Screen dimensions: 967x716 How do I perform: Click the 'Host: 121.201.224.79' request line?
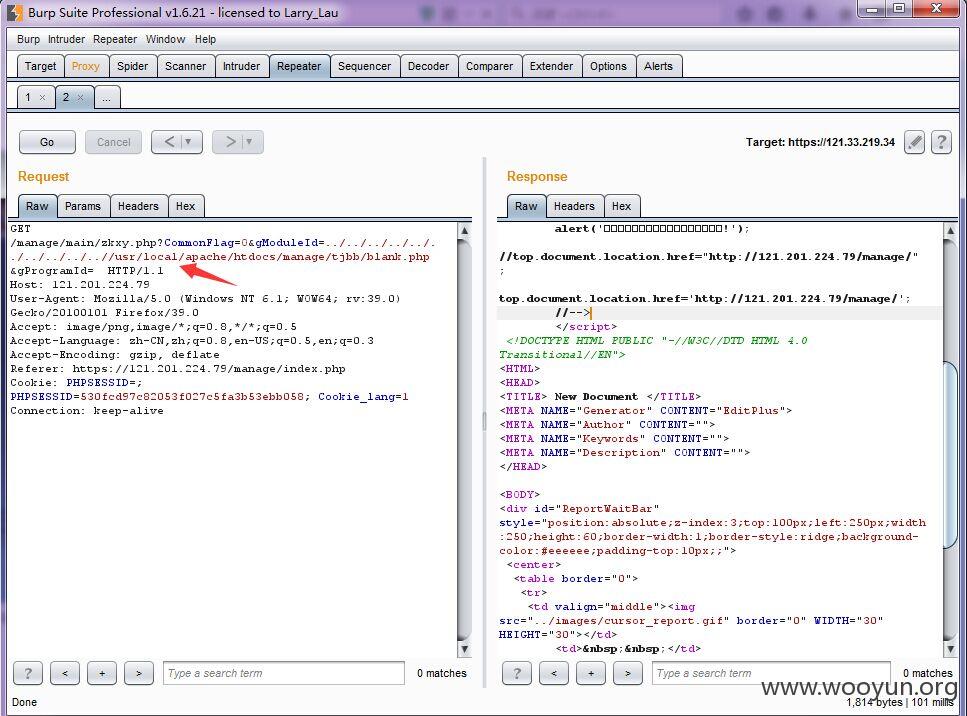coord(80,285)
